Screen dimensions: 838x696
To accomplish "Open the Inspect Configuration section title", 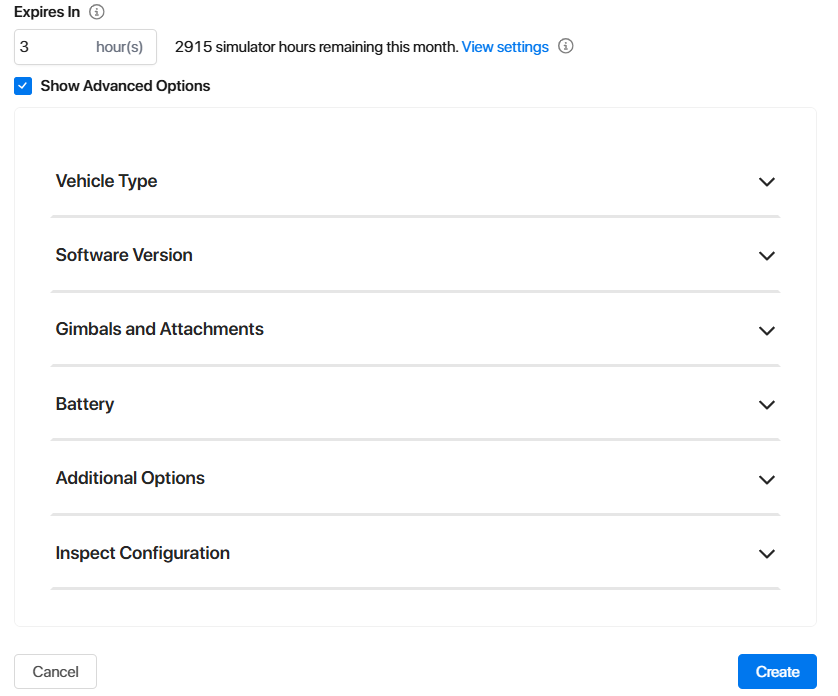I will [143, 553].
